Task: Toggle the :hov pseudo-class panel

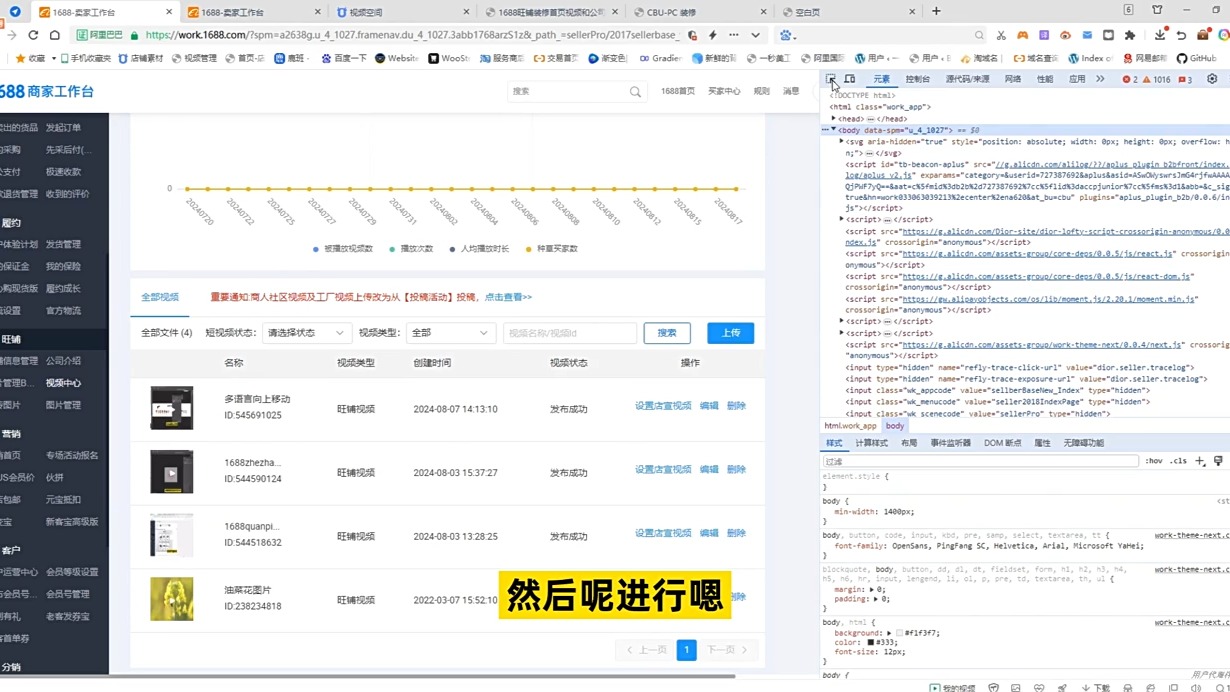Action: 1154,460
